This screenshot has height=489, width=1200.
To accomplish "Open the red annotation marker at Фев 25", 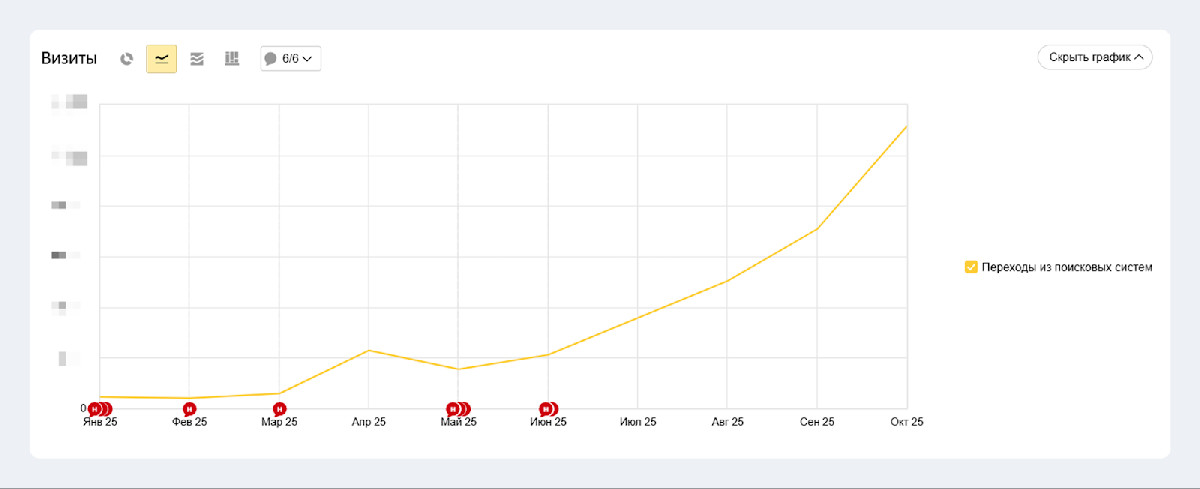I will pos(189,409).
